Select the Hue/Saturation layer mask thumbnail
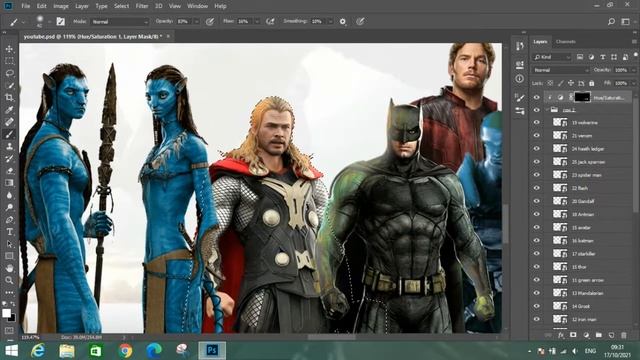Image resolution: width=640 pixels, height=360 pixels. (x=582, y=97)
